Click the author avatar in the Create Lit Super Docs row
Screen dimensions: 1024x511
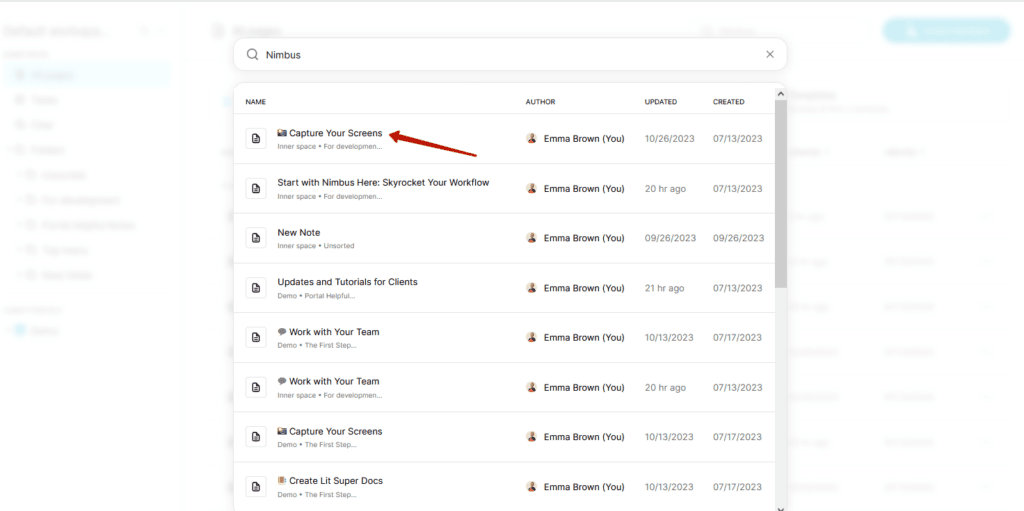532,487
